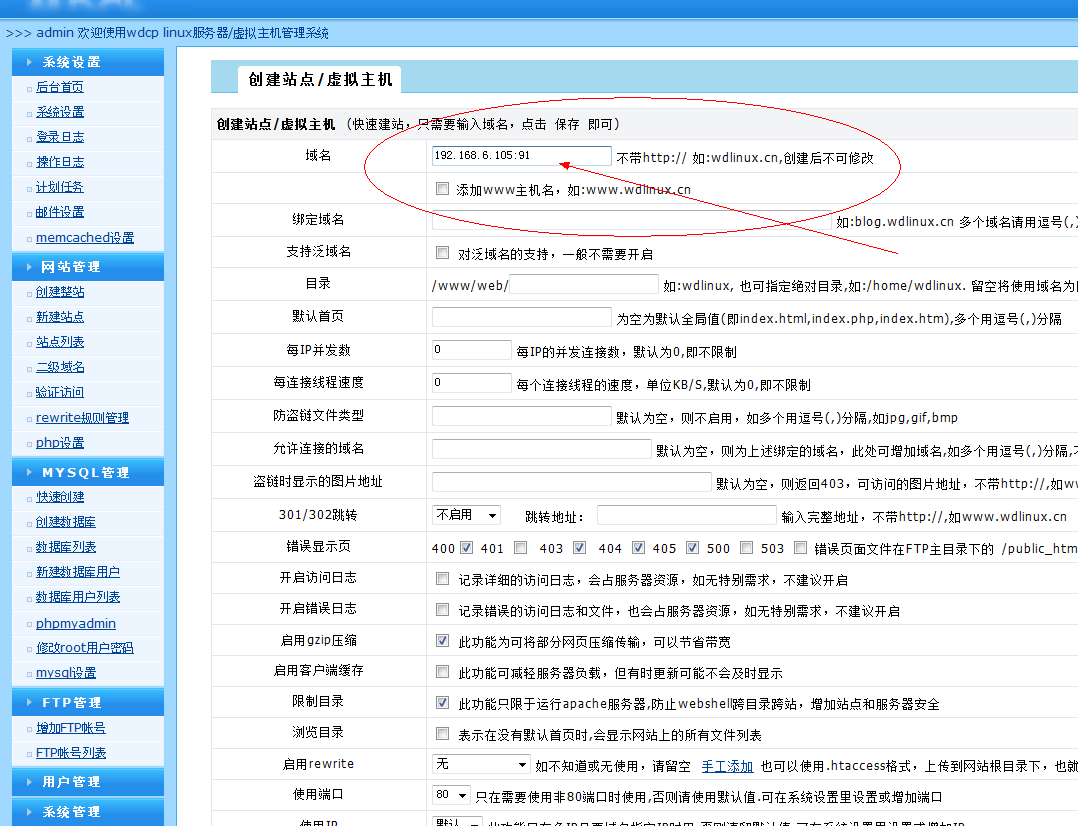This screenshot has width=1078, height=826.
Task: Enable 浏览目录 checkbox
Action: click(442, 734)
